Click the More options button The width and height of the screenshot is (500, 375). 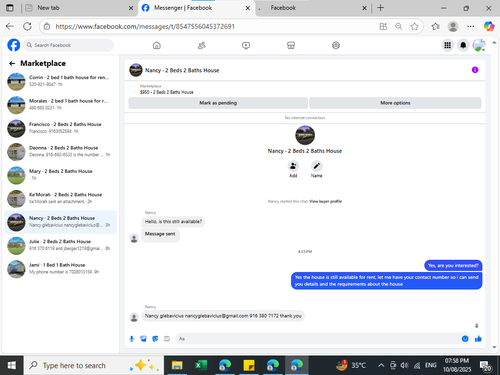[395, 103]
